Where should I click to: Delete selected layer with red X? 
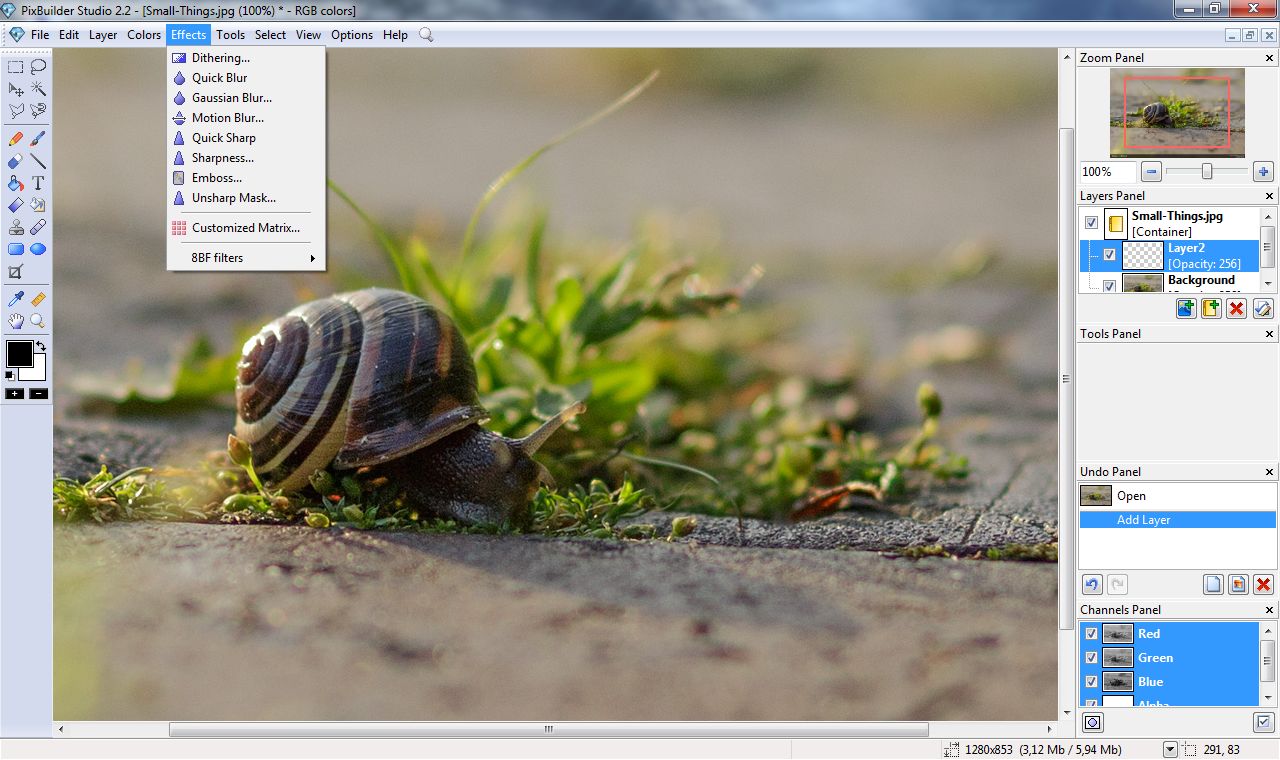[1237, 308]
